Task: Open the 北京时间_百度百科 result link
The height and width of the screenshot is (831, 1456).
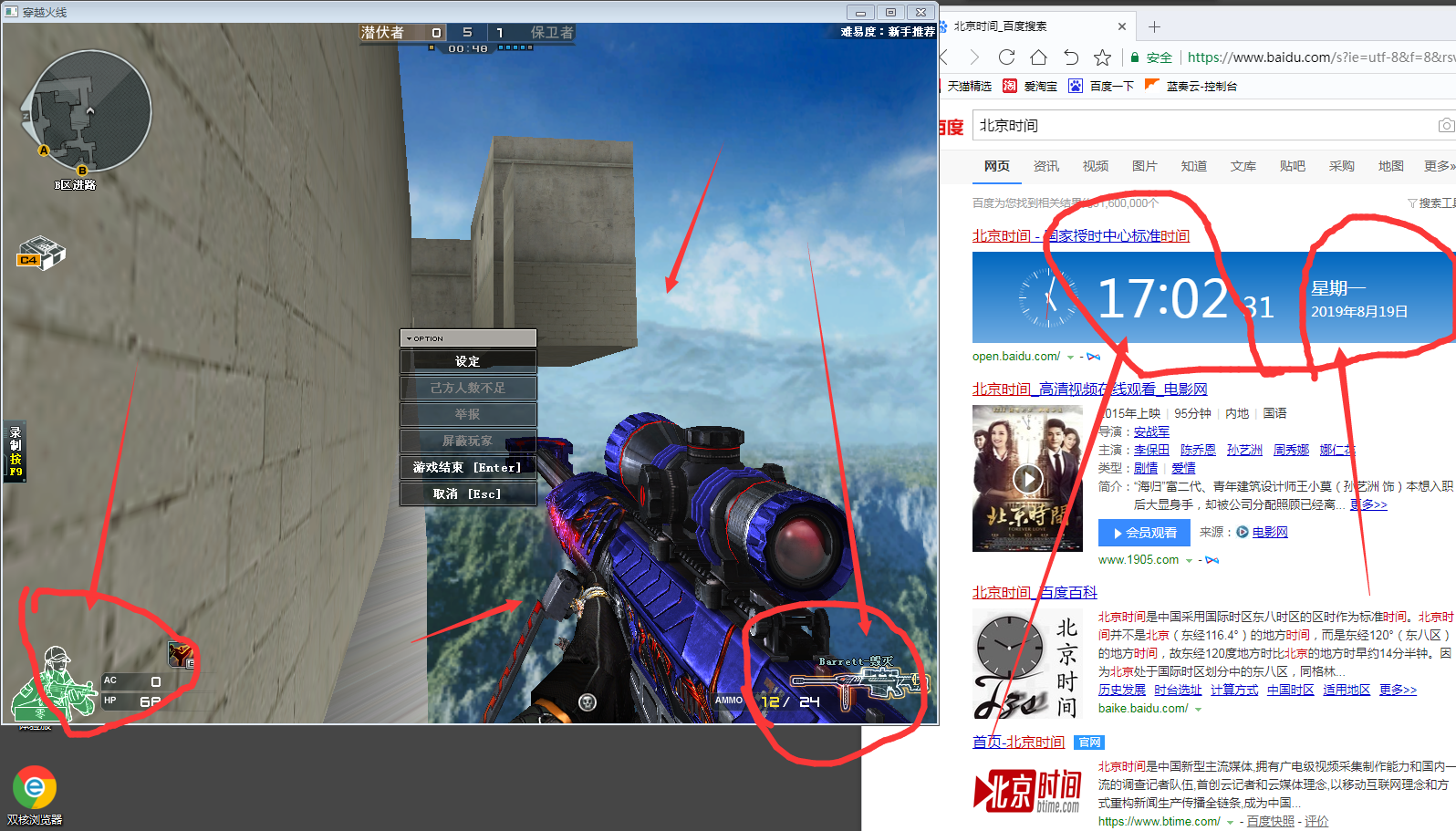Action: (x=1035, y=593)
